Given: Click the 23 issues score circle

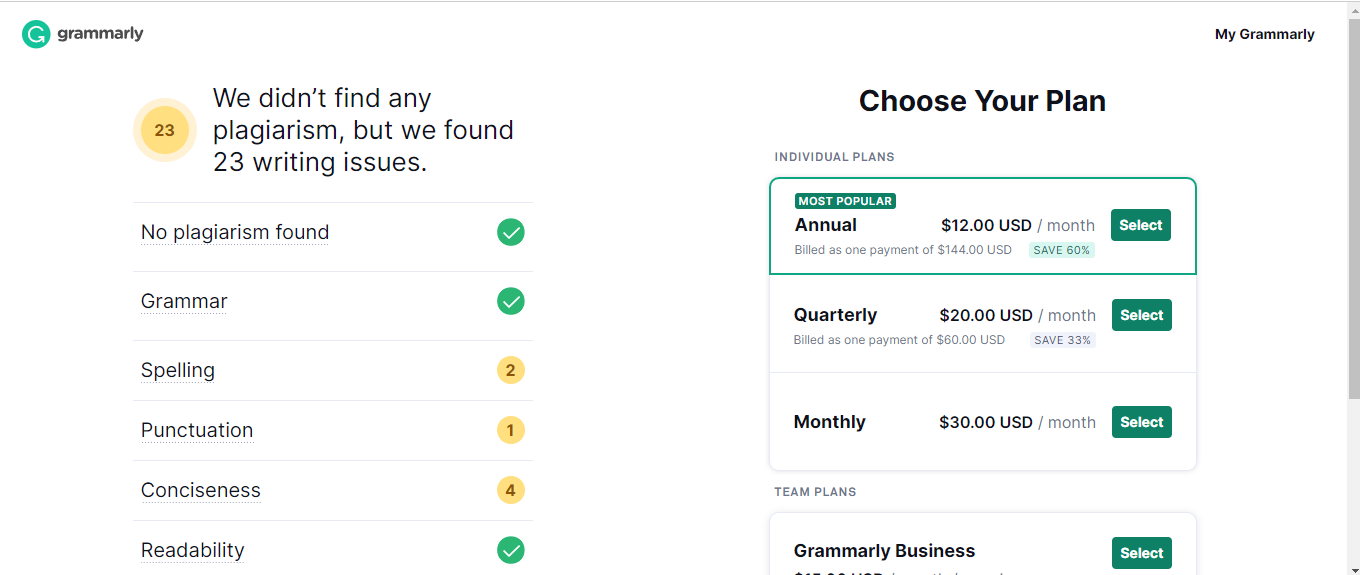Looking at the screenshot, I should click(165, 130).
